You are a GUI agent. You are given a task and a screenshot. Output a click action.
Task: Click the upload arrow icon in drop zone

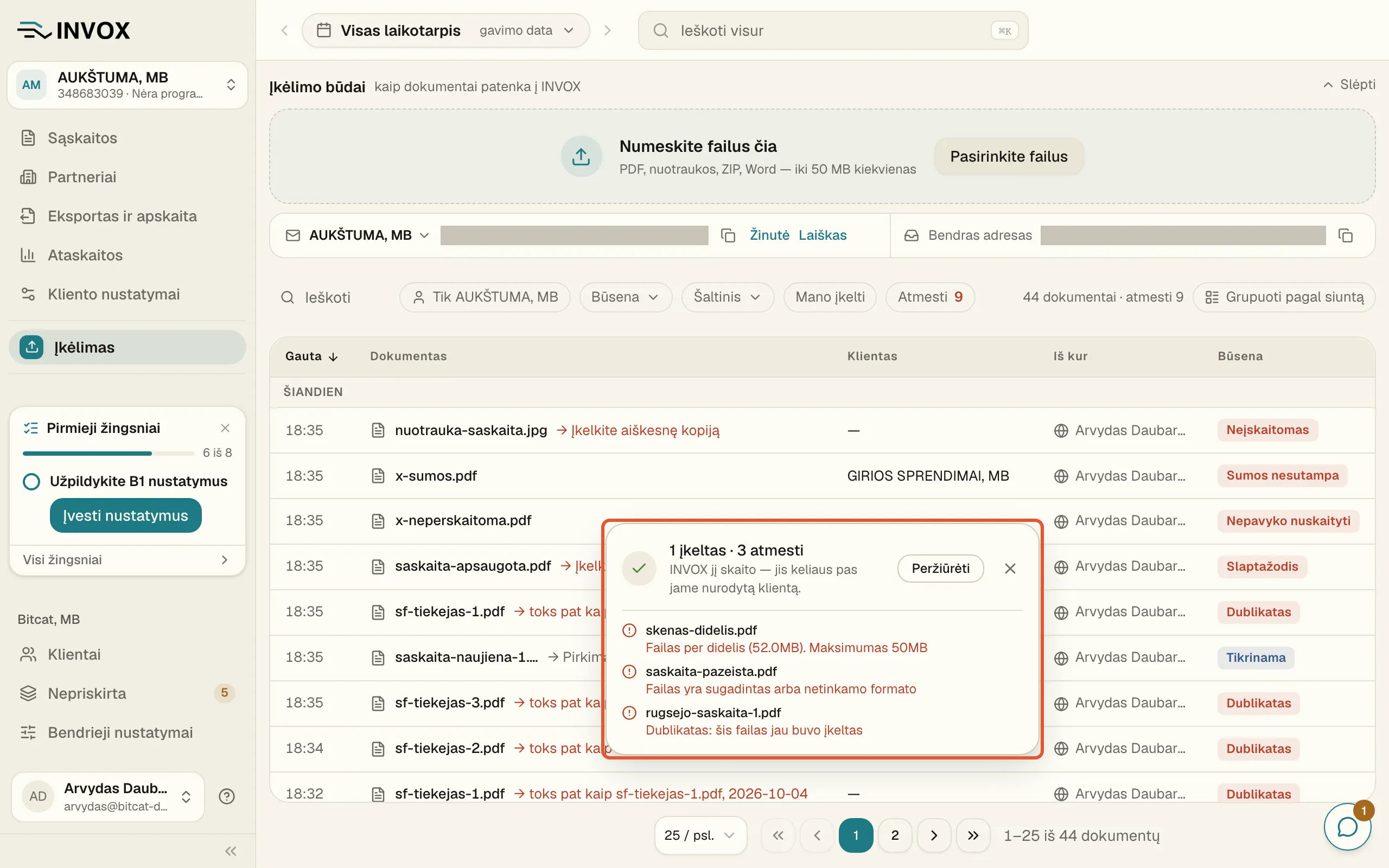point(581,156)
